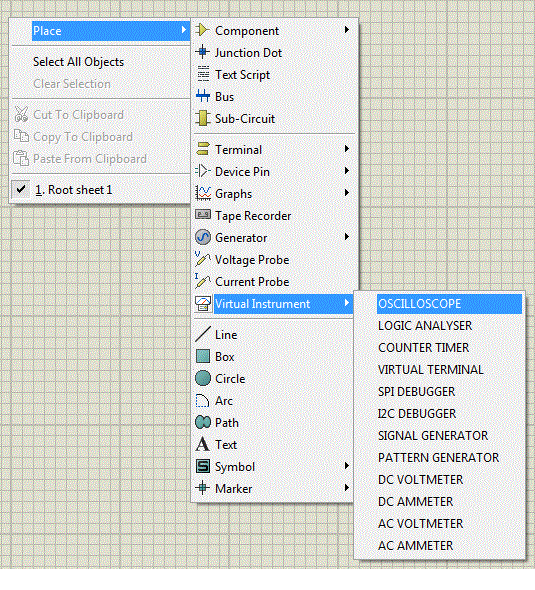The width and height of the screenshot is (535, 590).
Task: Click the Current Probe icon
Action: [x=202, y=281]
